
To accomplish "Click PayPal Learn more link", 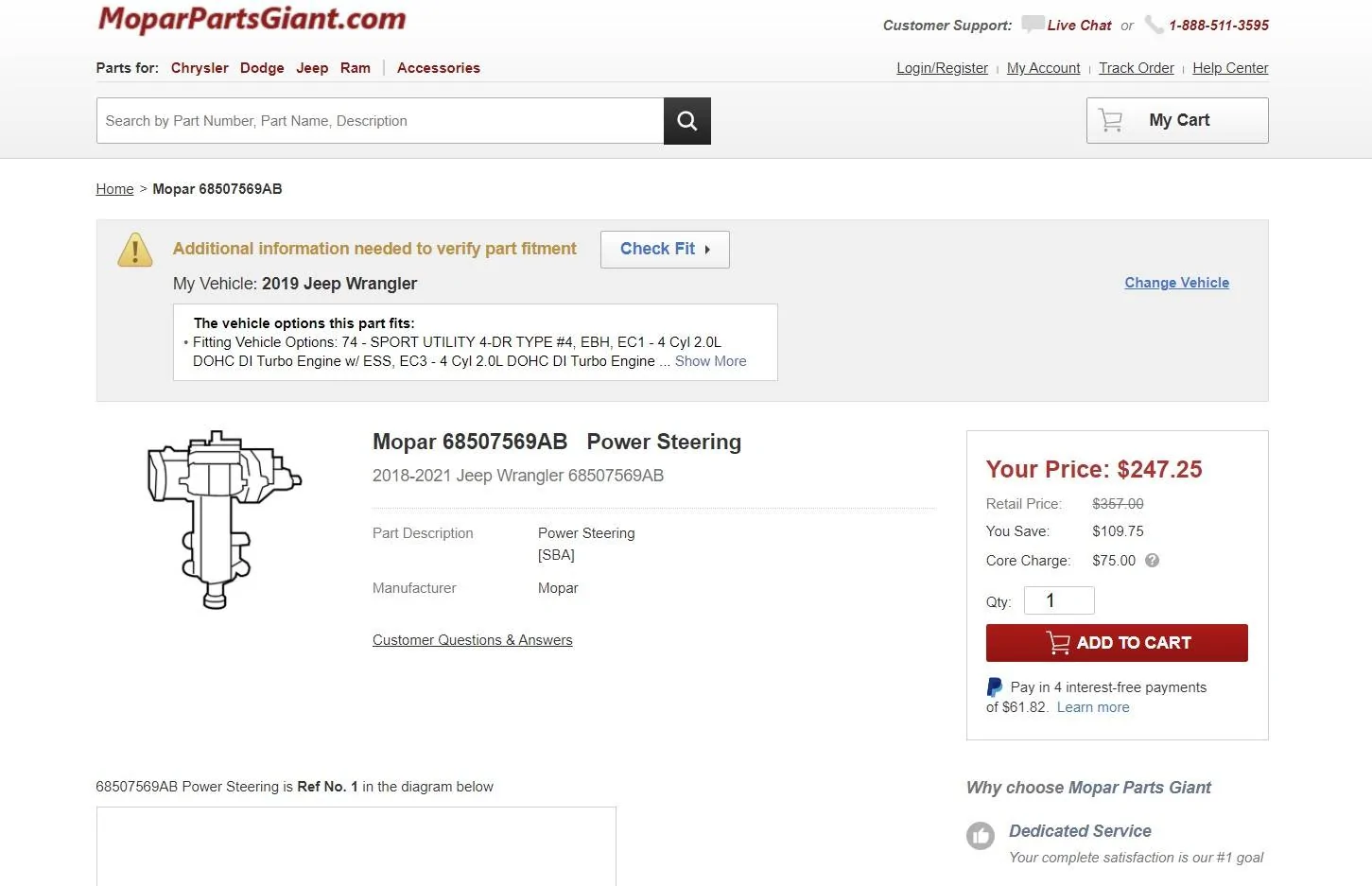I will point(1093,707).
